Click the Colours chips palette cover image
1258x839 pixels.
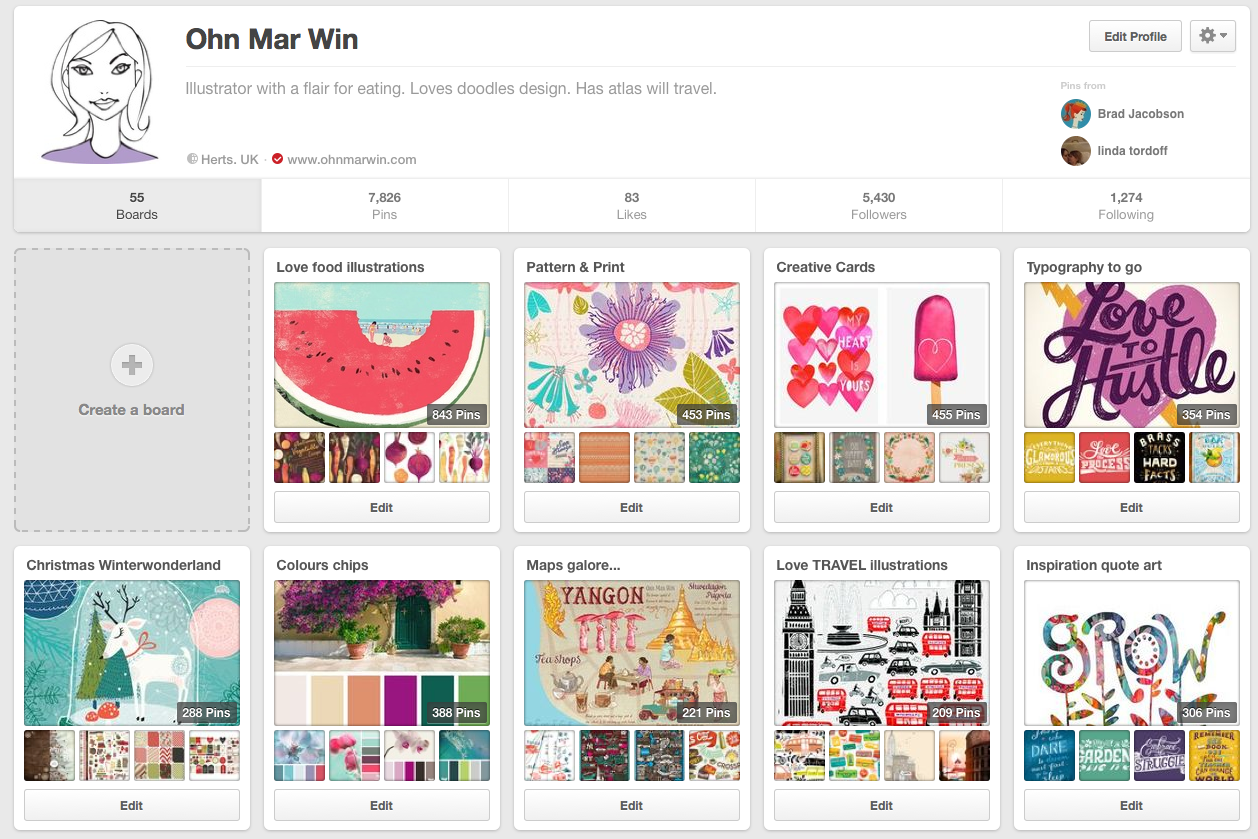pyautogui.click(x=382, y=653)
